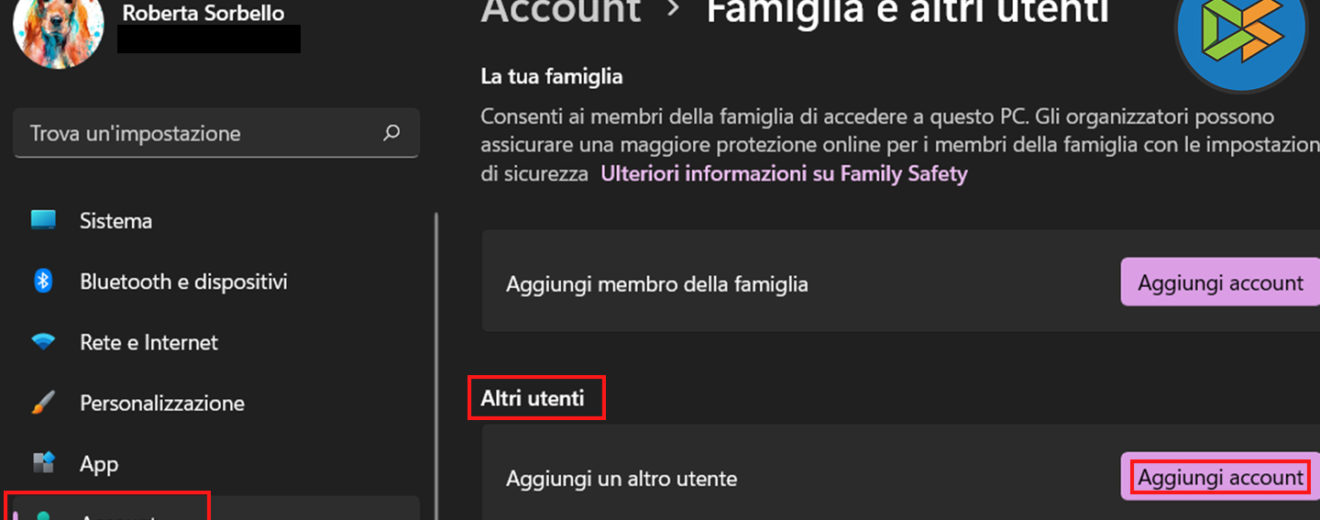Open "Ulteriori informazioni su Family Safety" link
1320x520 pixels.
click(x=783, y=174)
